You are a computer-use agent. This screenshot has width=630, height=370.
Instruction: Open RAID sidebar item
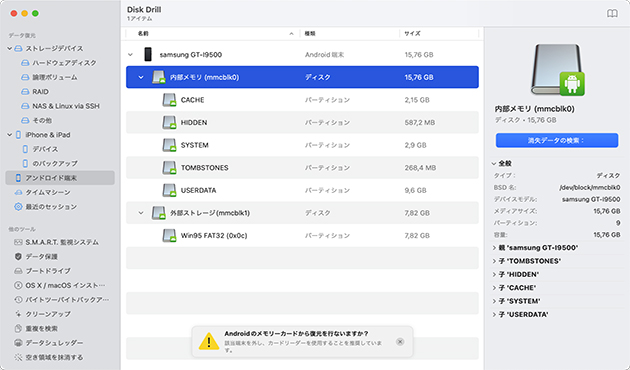40,92
